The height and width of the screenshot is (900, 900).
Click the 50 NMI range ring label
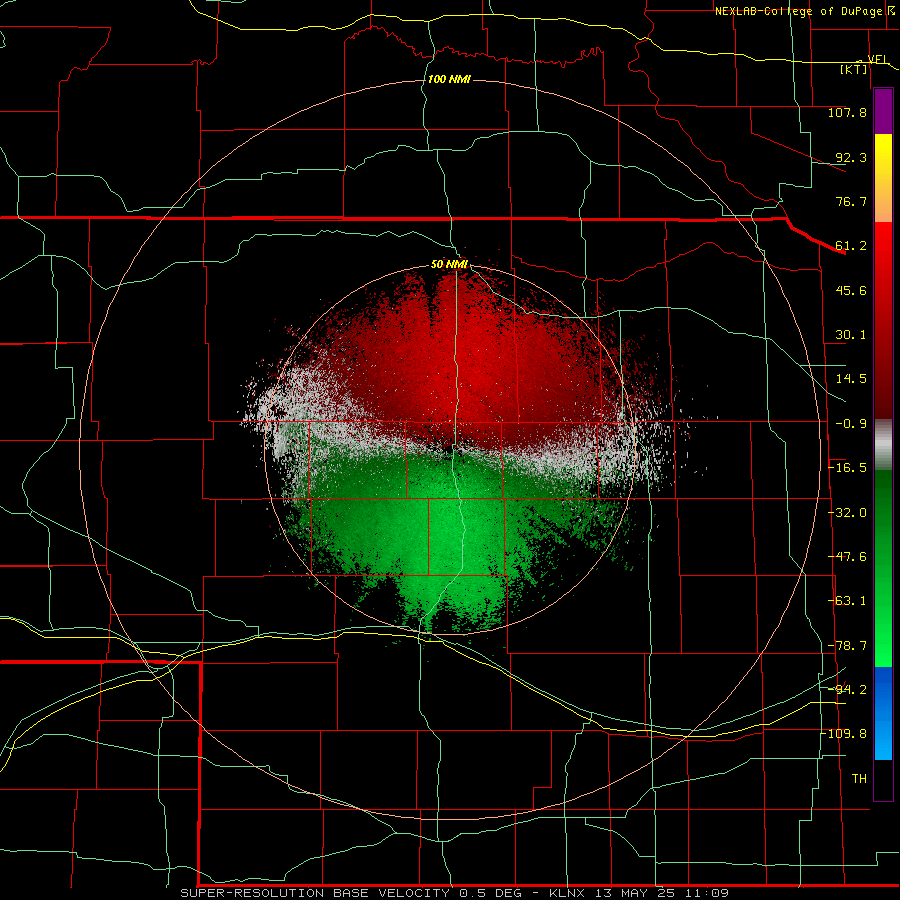[449, 265]
